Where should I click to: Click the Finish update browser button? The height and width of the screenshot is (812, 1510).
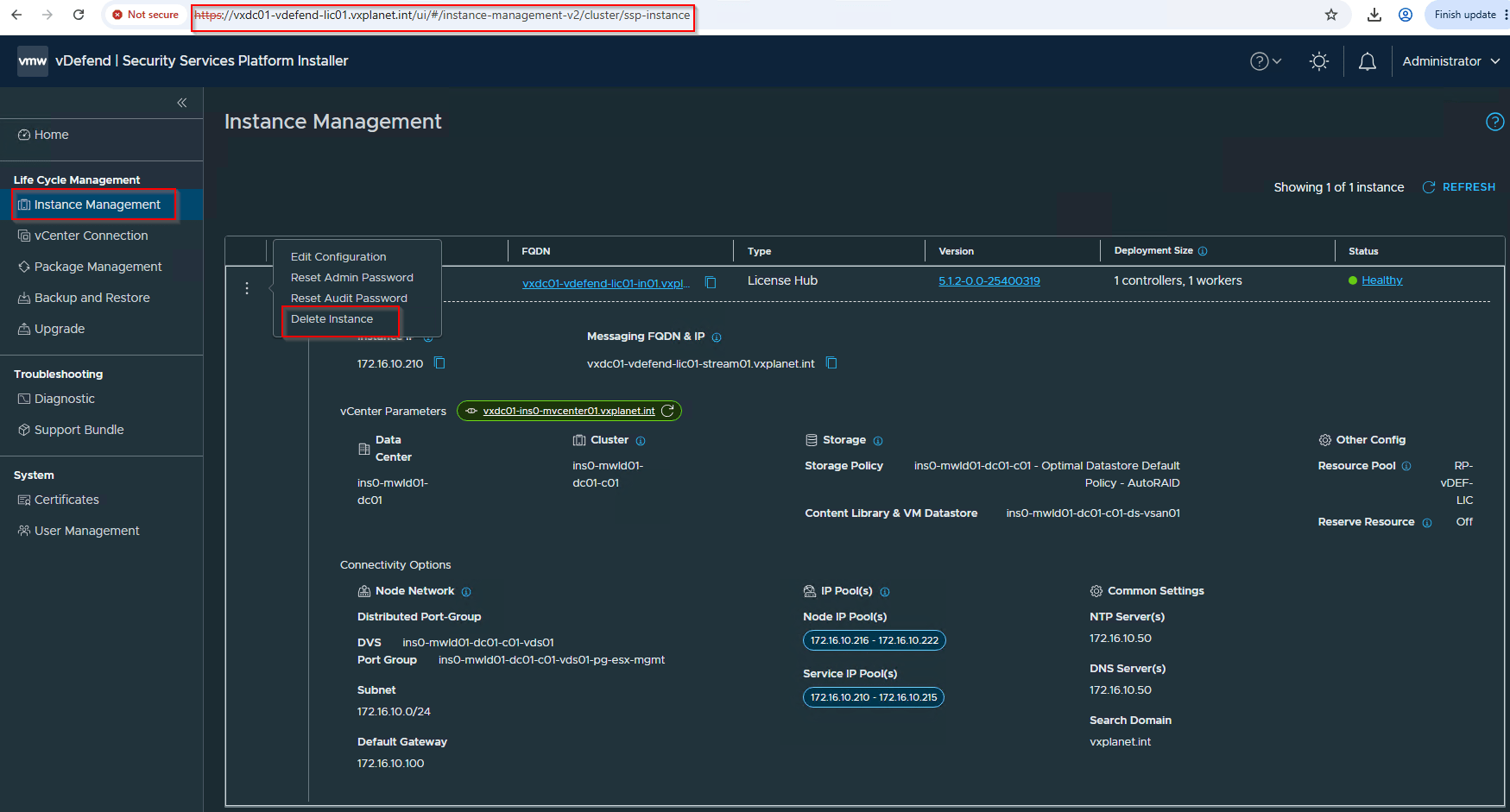pos(1467,15)
